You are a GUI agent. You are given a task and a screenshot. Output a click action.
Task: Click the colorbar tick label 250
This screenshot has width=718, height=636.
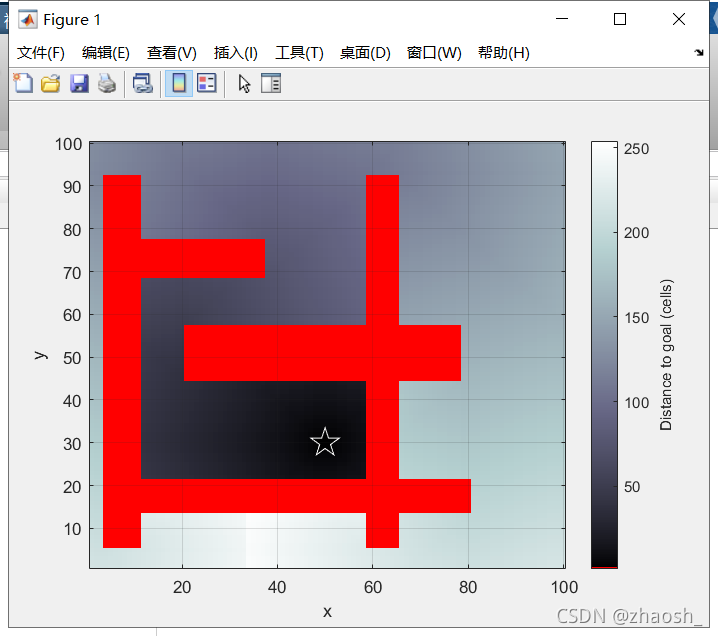(x=636, y=149)
